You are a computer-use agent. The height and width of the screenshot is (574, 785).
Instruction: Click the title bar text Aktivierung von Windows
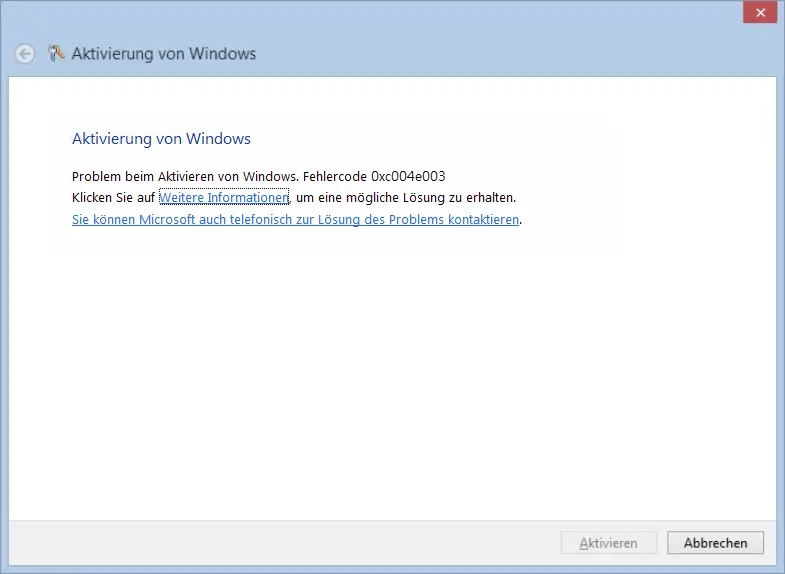(164, 54)
